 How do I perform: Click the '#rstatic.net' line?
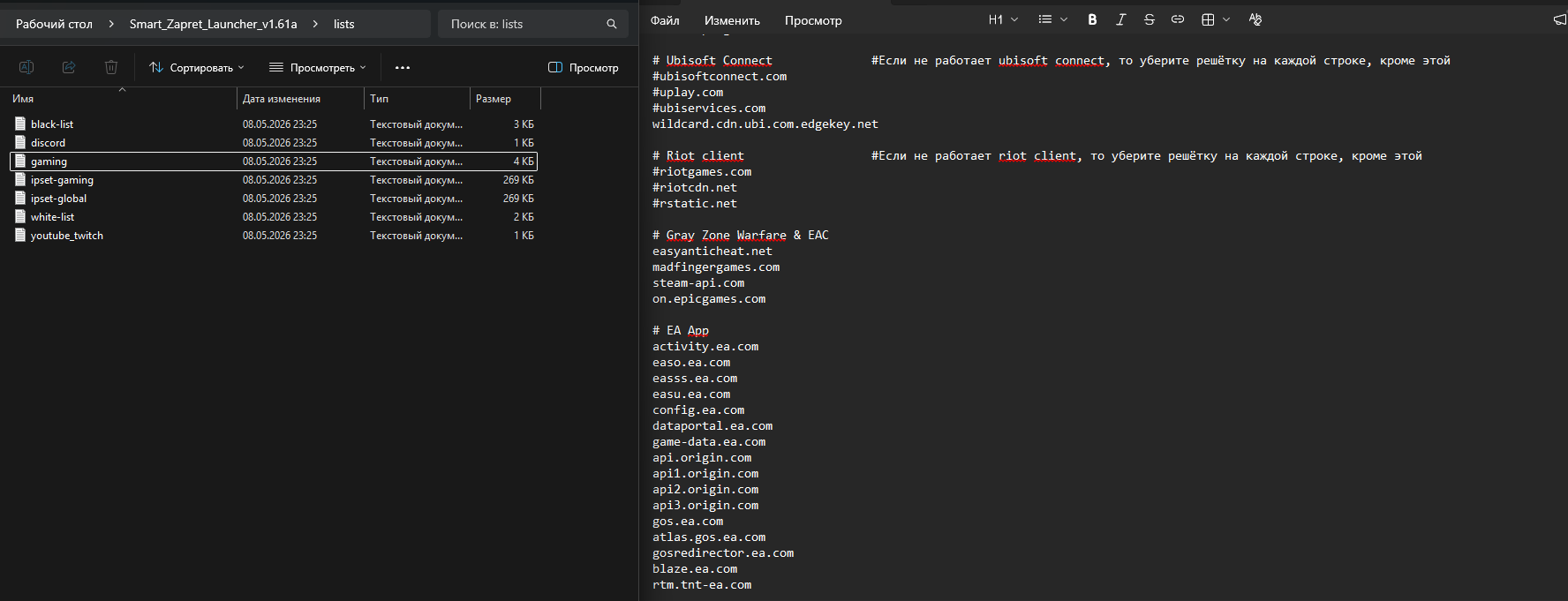[x=695, y=203]
